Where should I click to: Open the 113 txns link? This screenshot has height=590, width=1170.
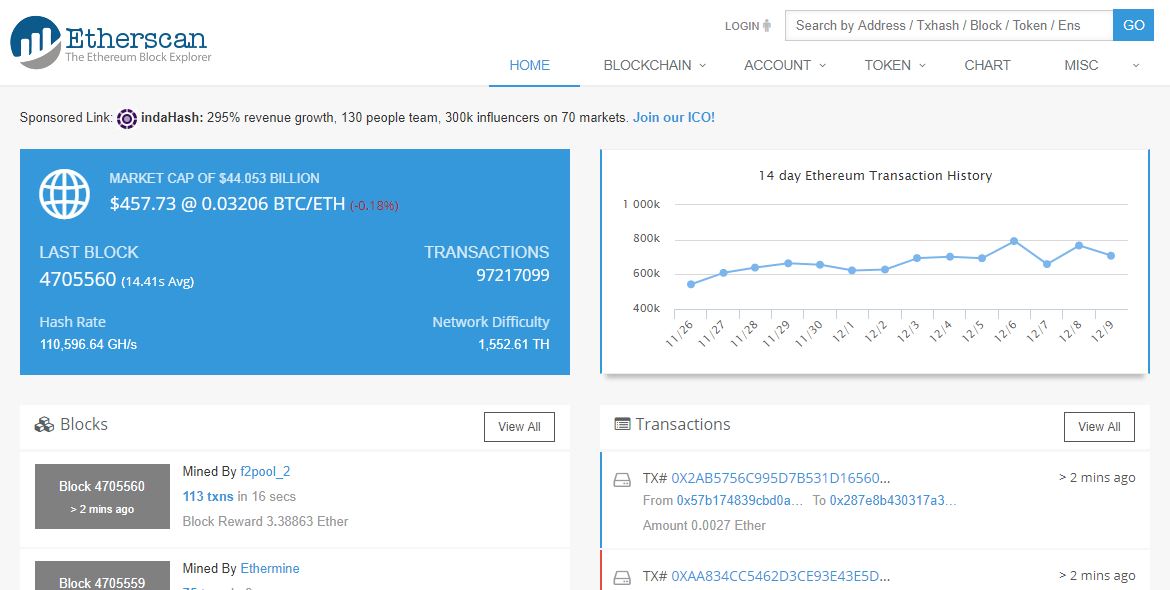point(208,496)
